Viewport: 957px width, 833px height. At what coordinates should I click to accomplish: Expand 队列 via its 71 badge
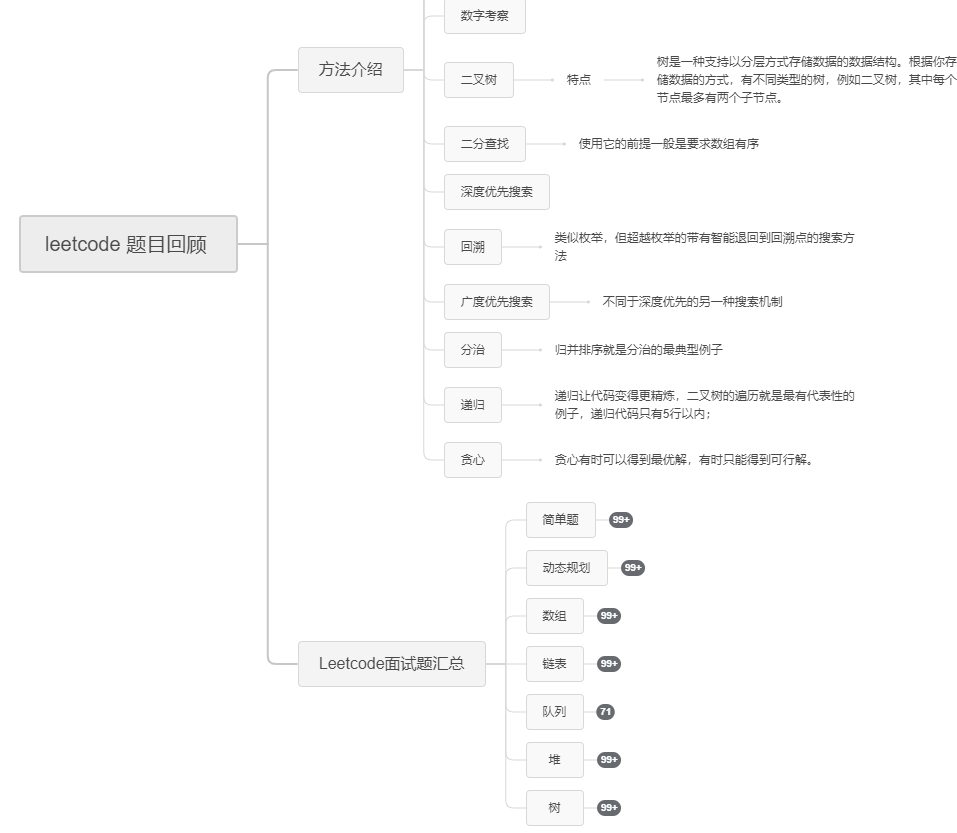point(605,712)
